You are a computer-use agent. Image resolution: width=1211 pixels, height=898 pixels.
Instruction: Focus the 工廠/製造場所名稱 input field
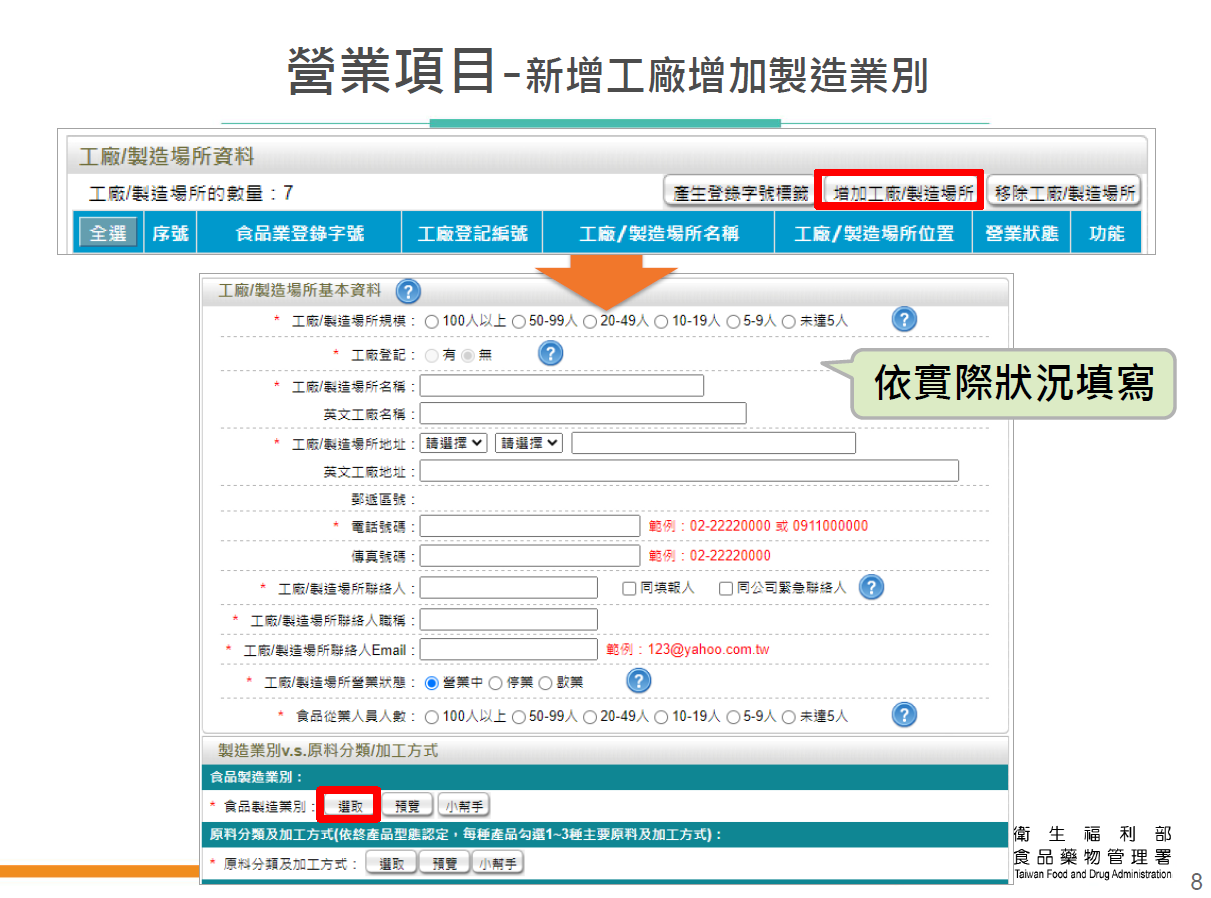click(x=562, y=386)
